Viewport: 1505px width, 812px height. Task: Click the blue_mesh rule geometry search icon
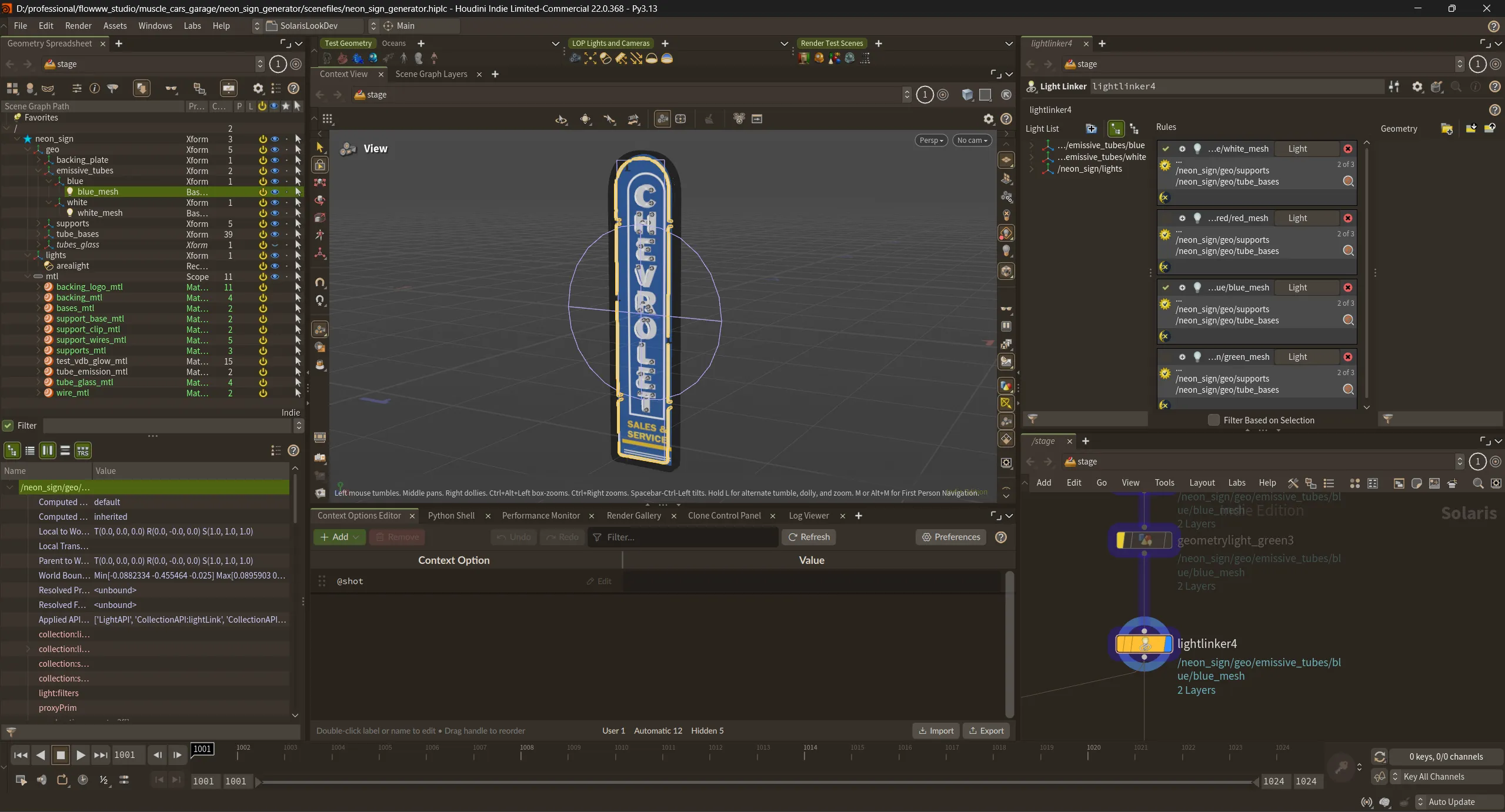[x=1349, y=320]
